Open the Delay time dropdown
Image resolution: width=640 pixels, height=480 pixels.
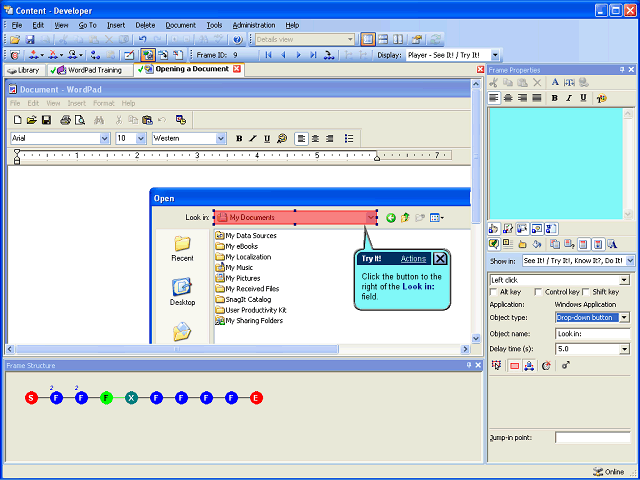(x=624, y=349)
